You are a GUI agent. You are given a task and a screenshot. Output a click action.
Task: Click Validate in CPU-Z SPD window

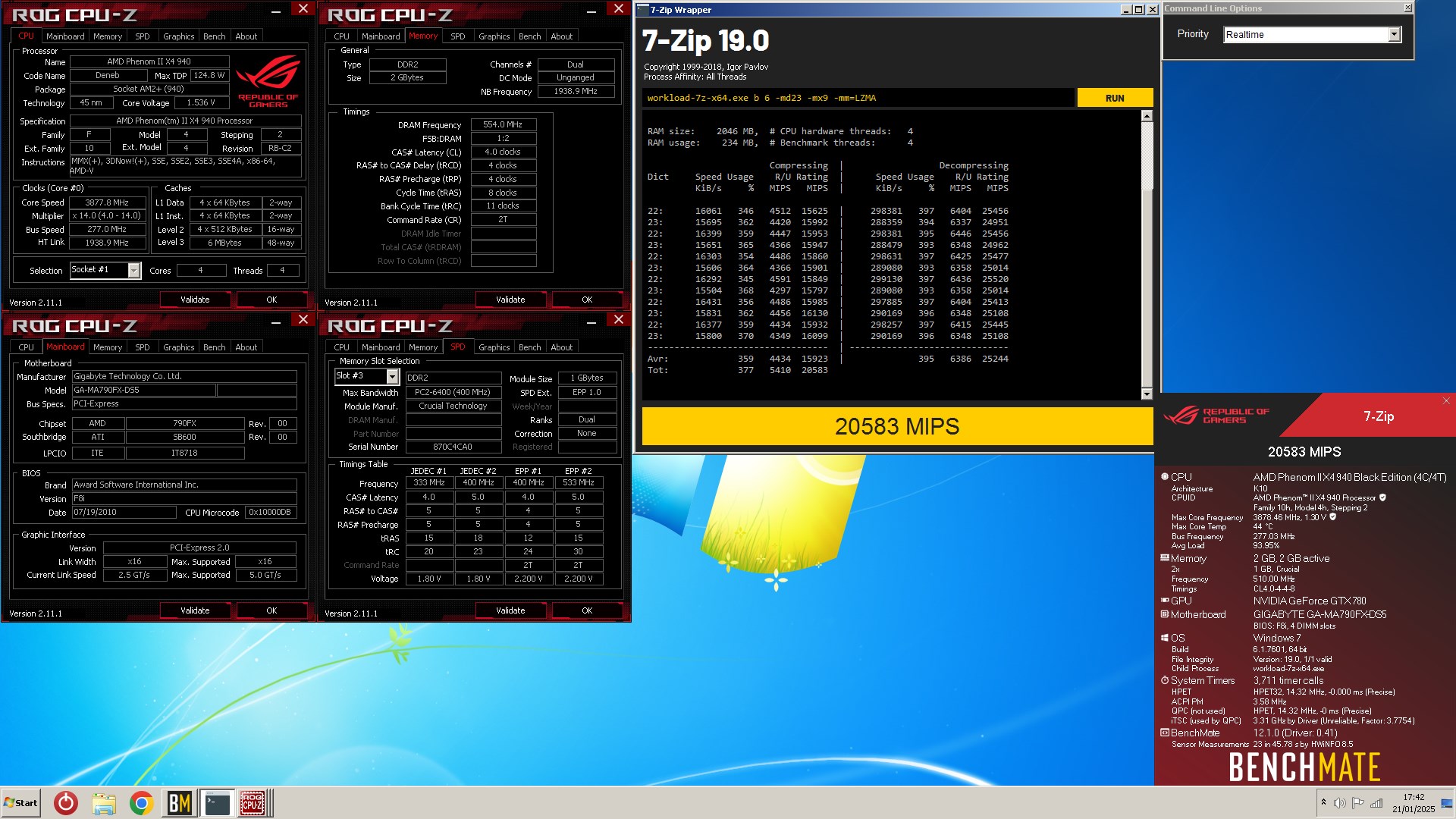click(510, 610)
